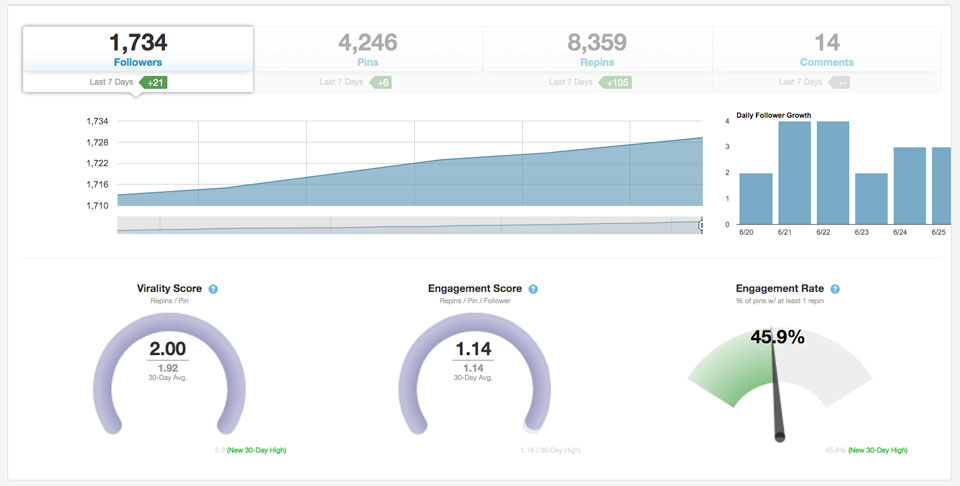Open the Engagement Rate help icon

pyautogui.click(x=835, y=289)
